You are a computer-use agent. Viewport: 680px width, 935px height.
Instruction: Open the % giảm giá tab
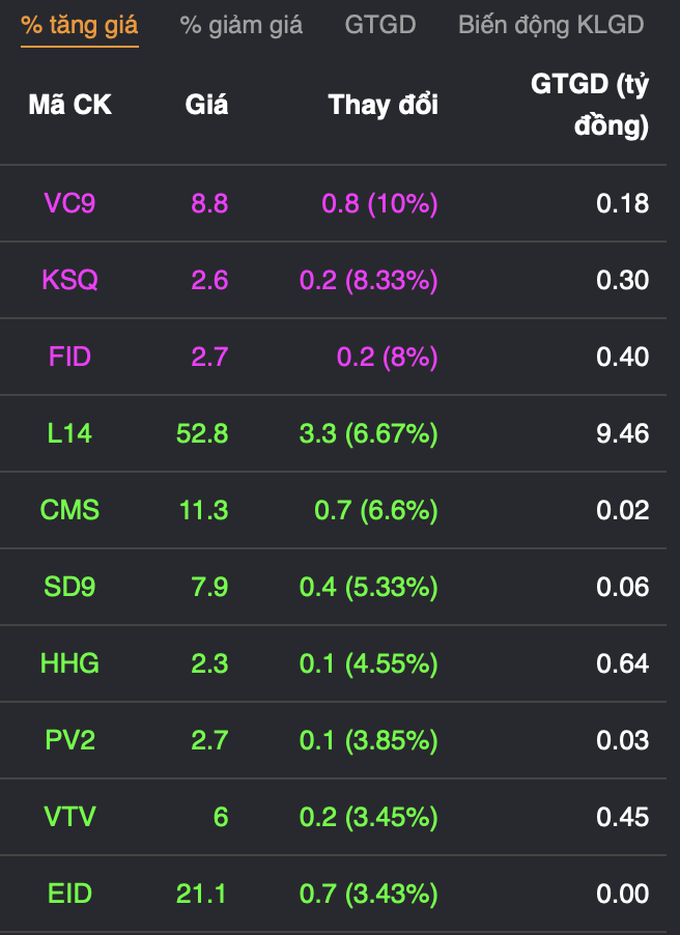[x=241, y=26]
